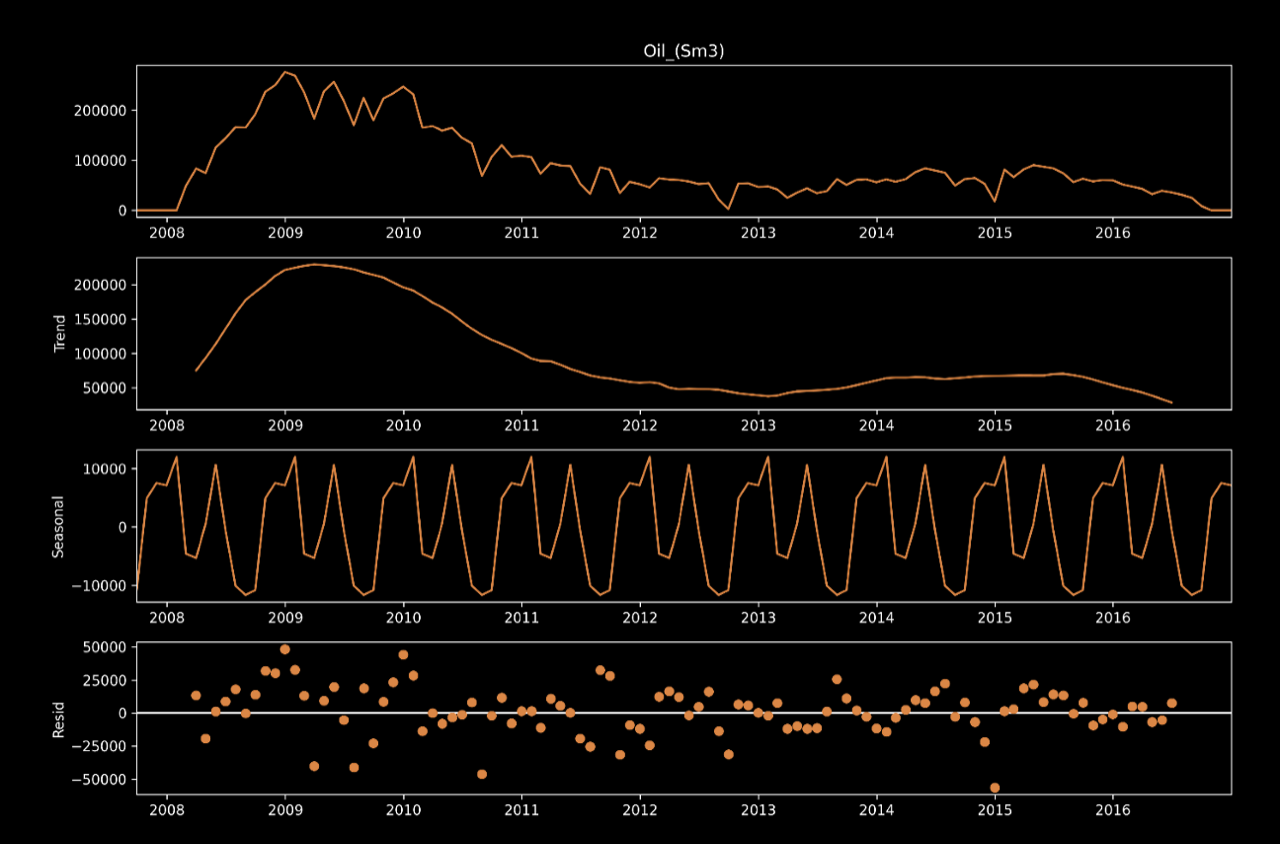Click the 50000 tick on Trend axis
The image size is (1280, 844).
(x=104, y=388)
